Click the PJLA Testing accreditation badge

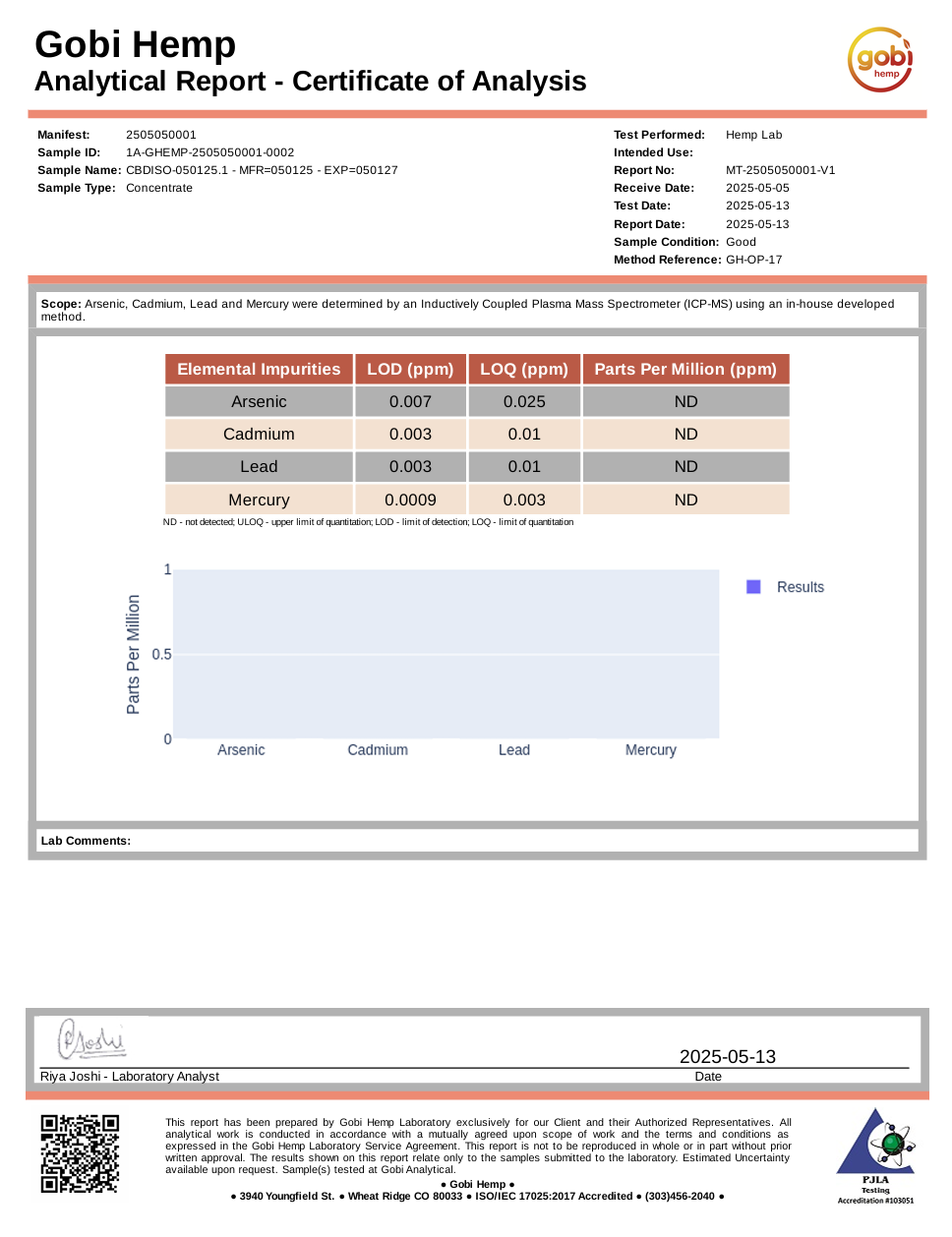(x=875, y=1155)
